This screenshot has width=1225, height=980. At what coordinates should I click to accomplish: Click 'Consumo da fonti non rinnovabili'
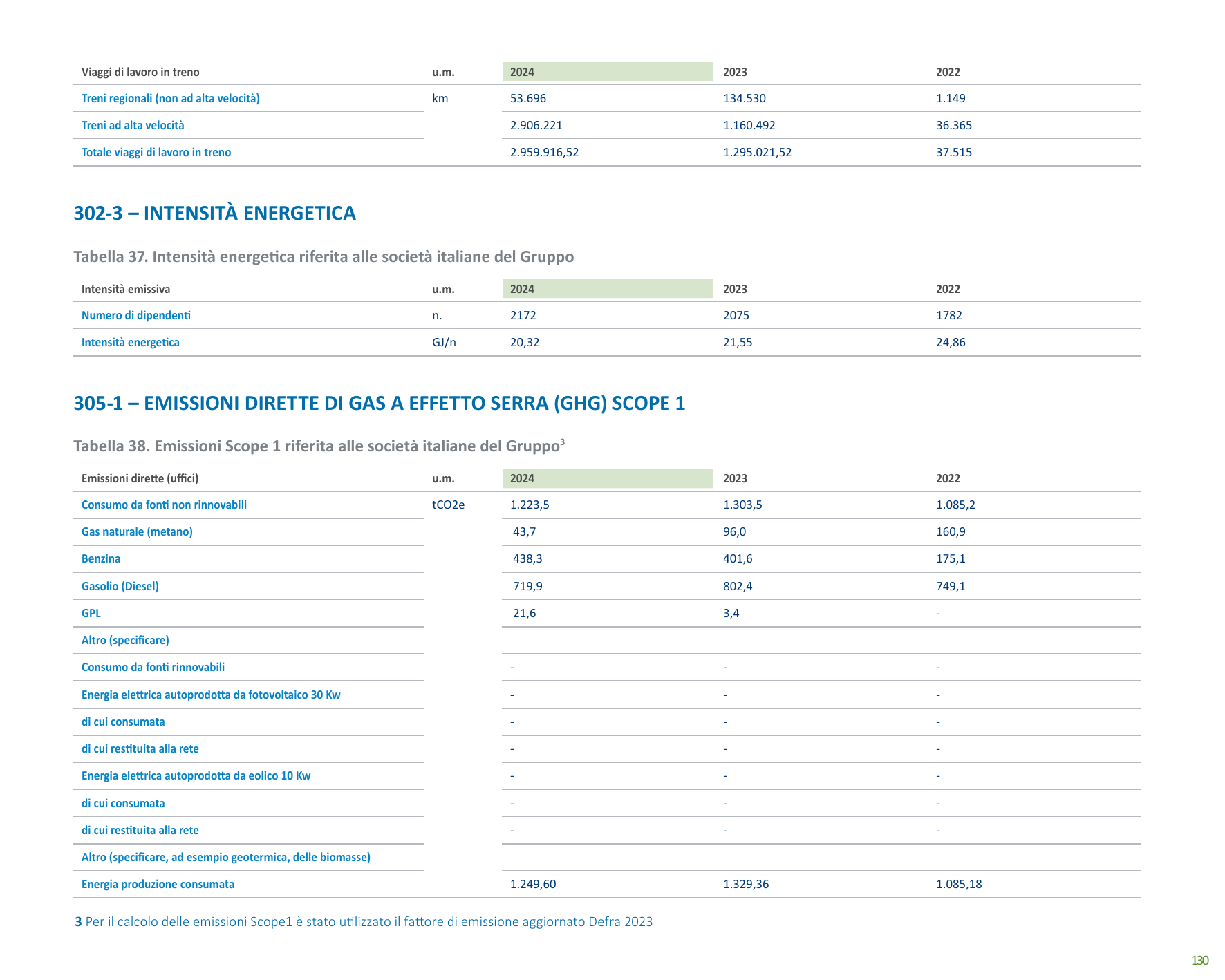[164, 505]
